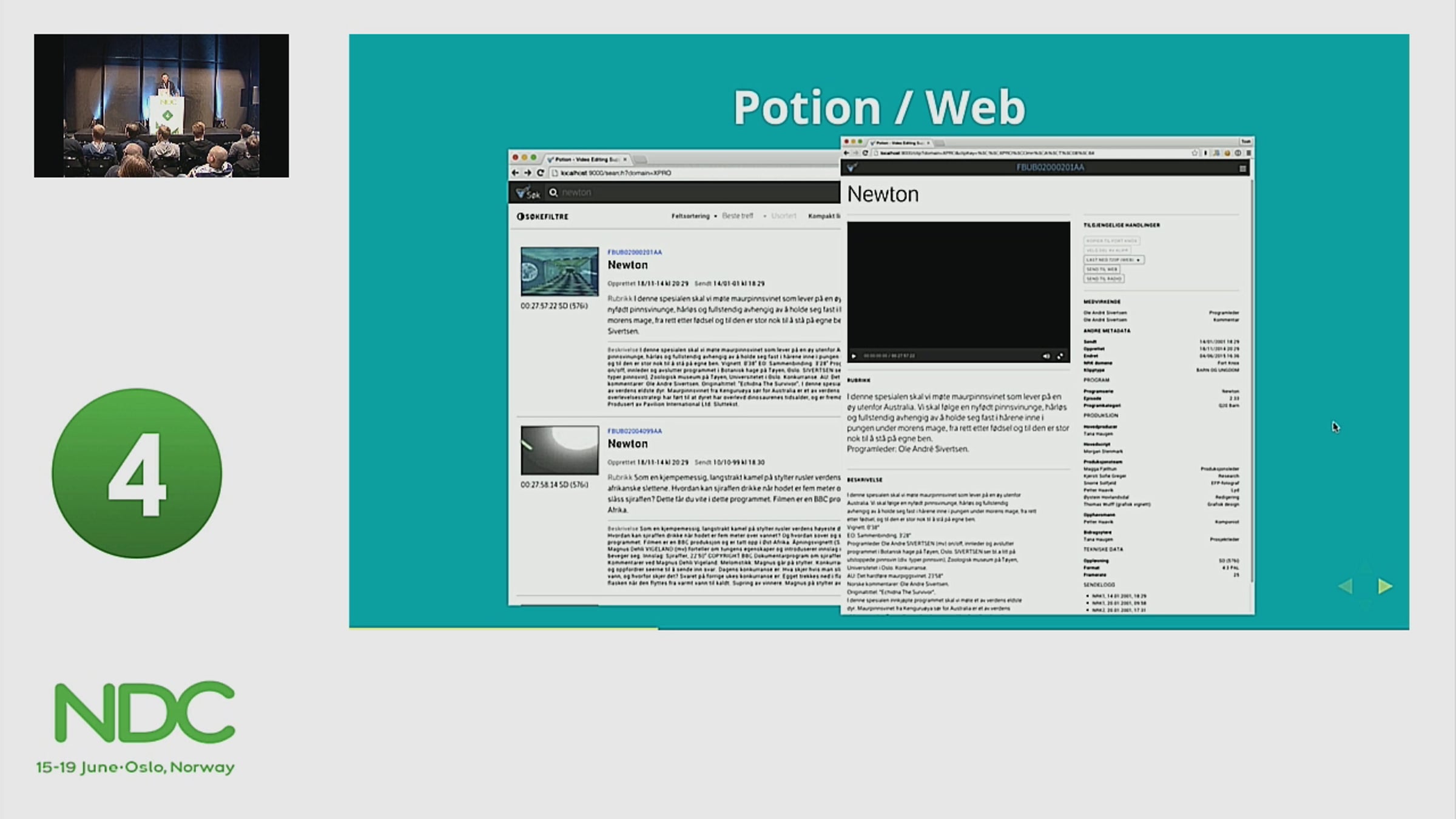Go forward in the Newton detail browser window
Screen dimensions: 1456x819
click(x=855, y=153)
